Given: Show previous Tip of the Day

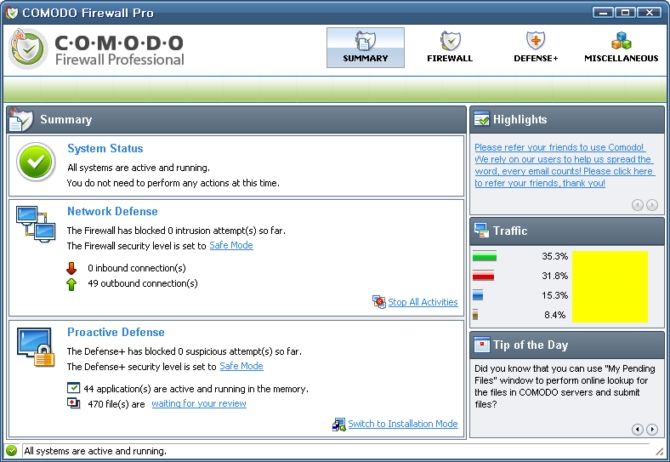Looking at the screenshot, I should 637,429.
